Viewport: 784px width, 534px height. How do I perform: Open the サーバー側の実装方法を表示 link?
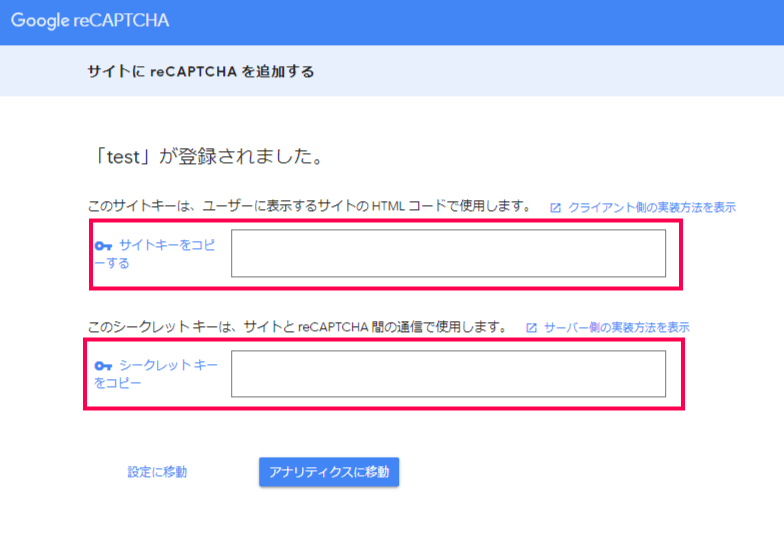point(616,328)
